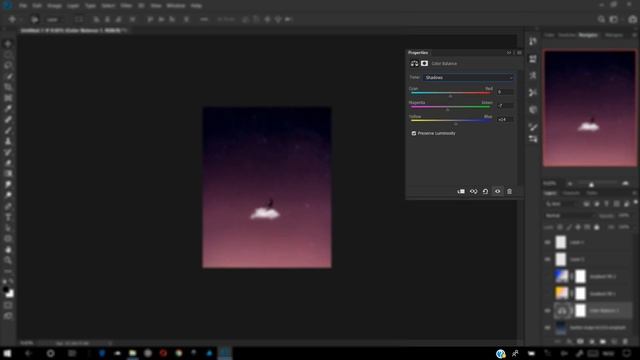Click the Navigator zoom slider
This screenshot has height=360, width=640.
pos(597,183)
